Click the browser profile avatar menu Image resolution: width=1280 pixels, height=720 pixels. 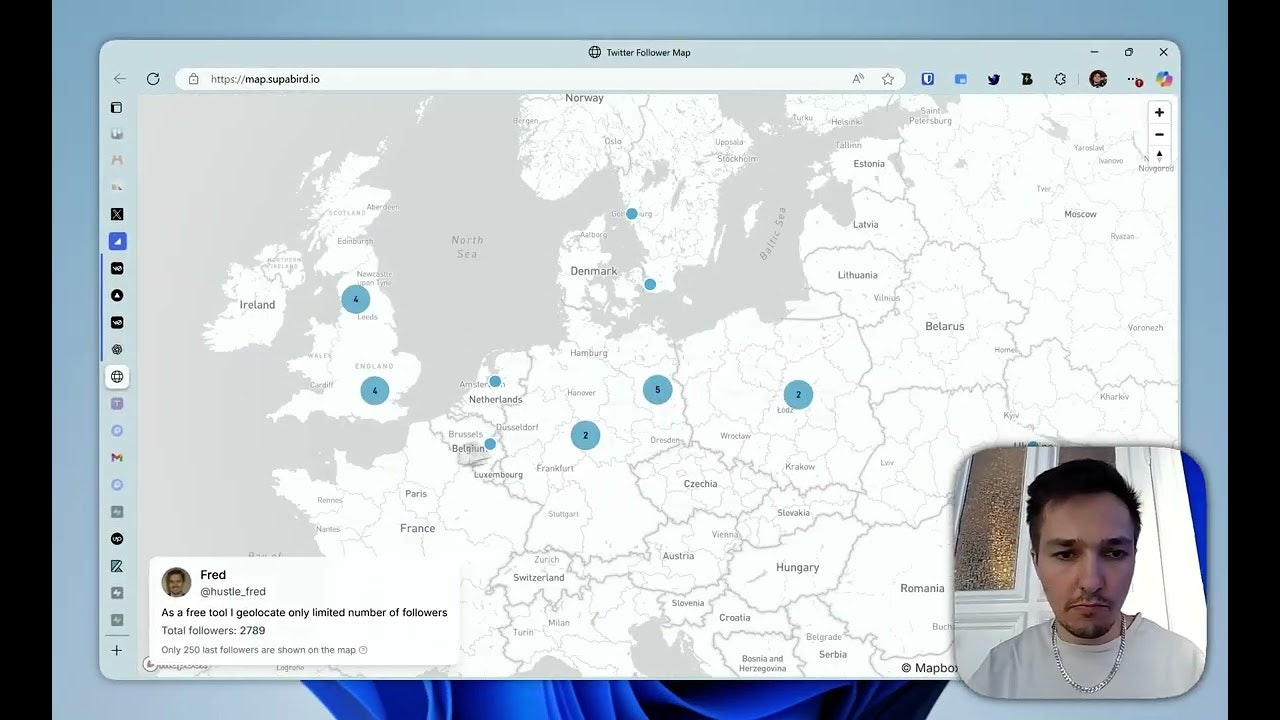pyautogui.click(x=1098, y=78)
